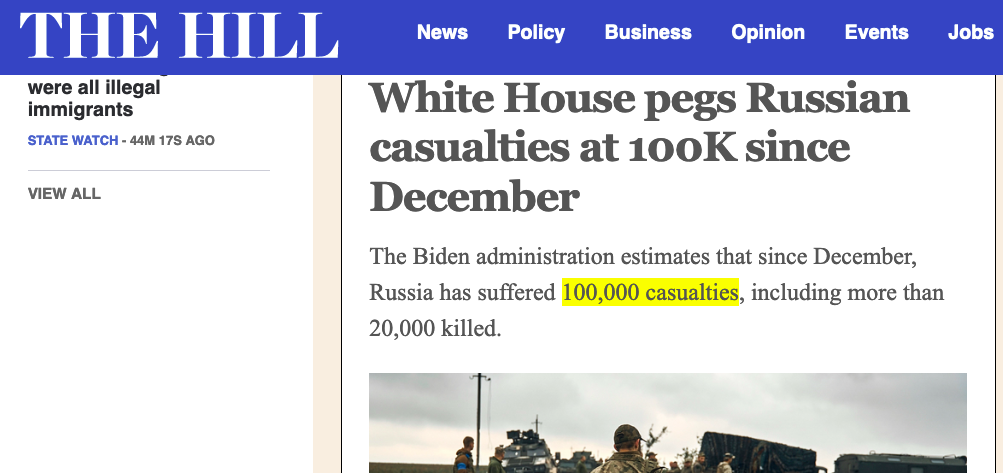Navigate to the Events page
1003x473 pixels.
click(x=876, y=32)
